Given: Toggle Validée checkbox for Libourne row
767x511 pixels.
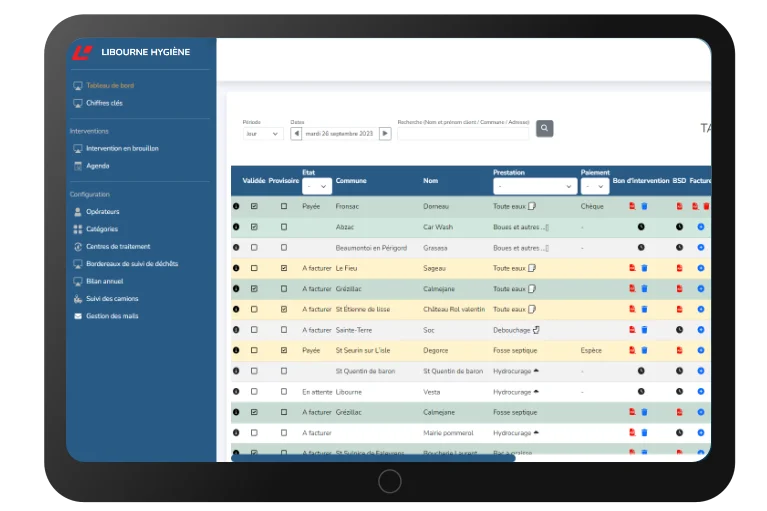Looking at the screenshot, I should [x=254, y=392].
